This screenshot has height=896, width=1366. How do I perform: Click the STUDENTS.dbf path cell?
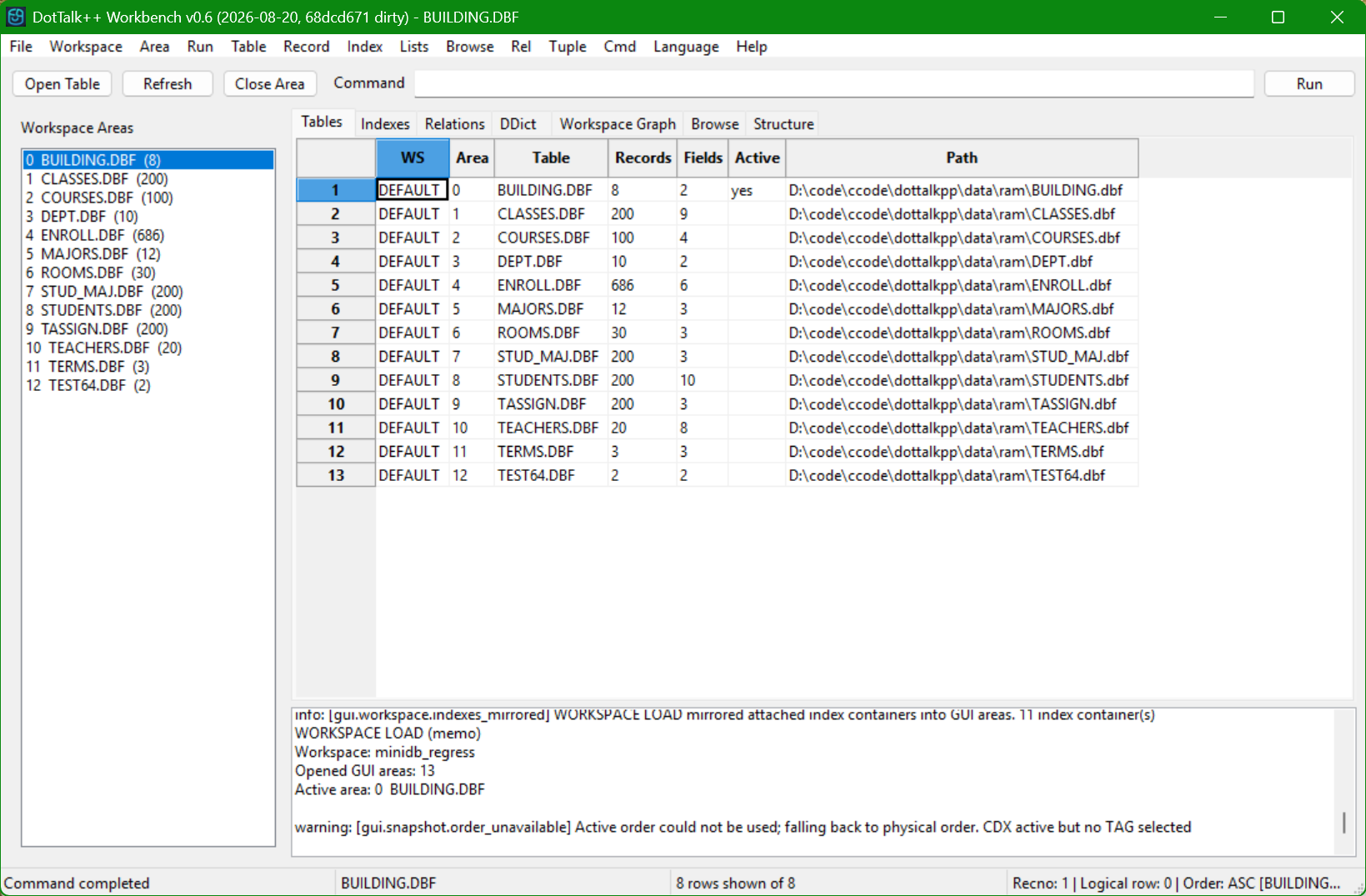[962, 380]
